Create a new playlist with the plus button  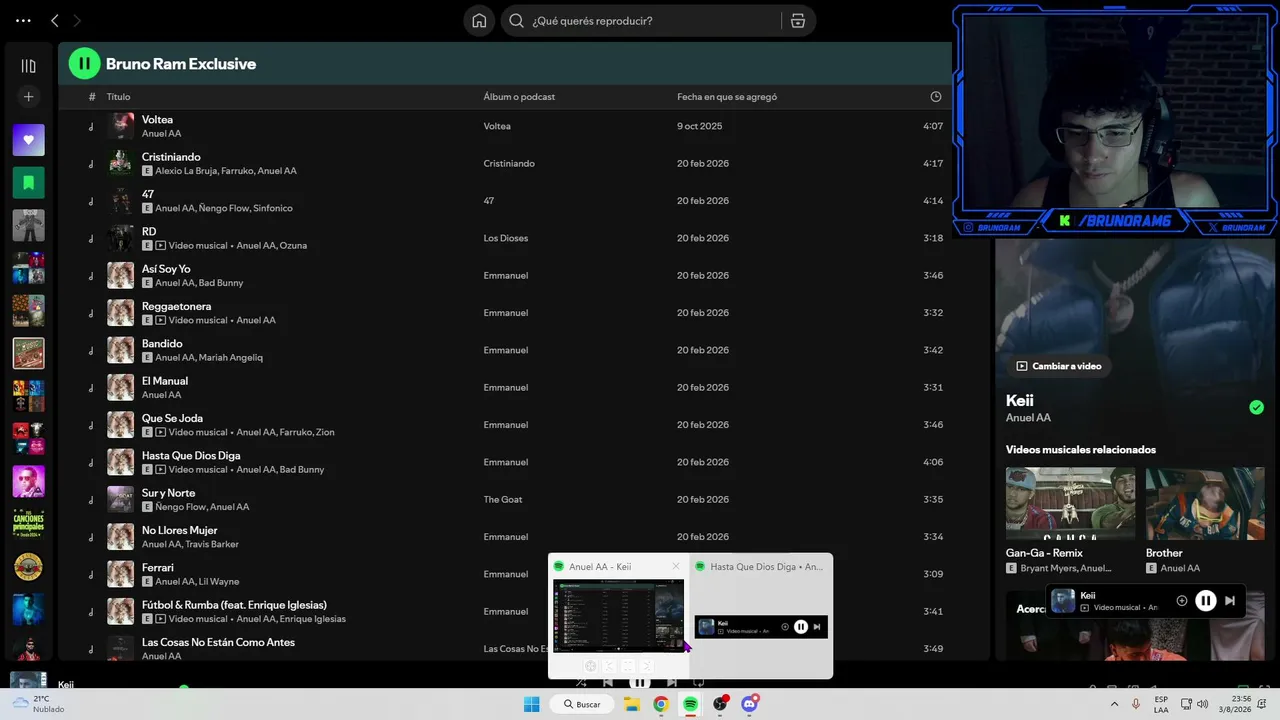[28, 97]
